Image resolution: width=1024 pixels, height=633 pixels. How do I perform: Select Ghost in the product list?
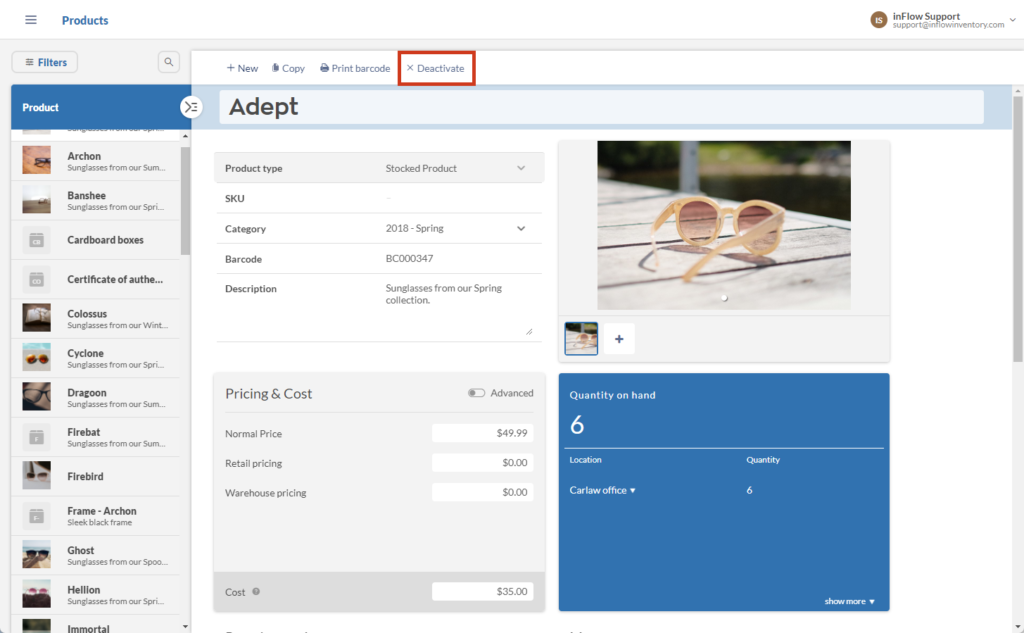[95, 555]
